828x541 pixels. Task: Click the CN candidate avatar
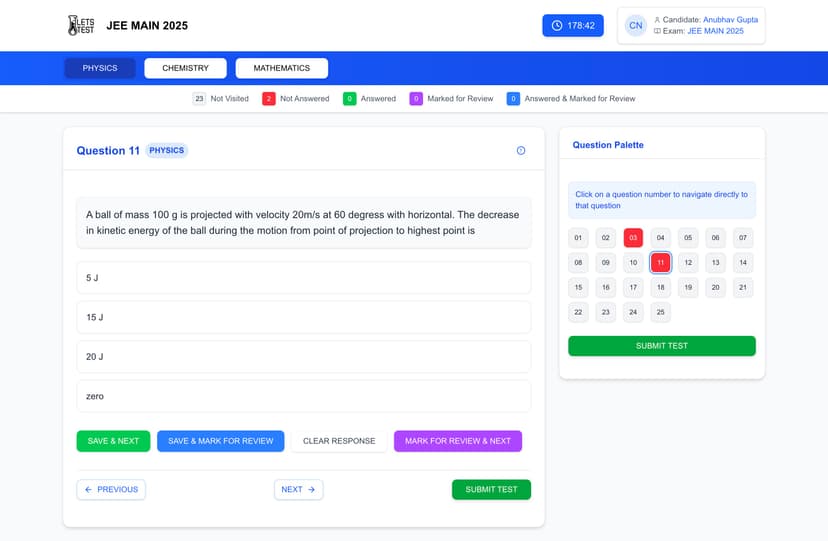point(636,25)
